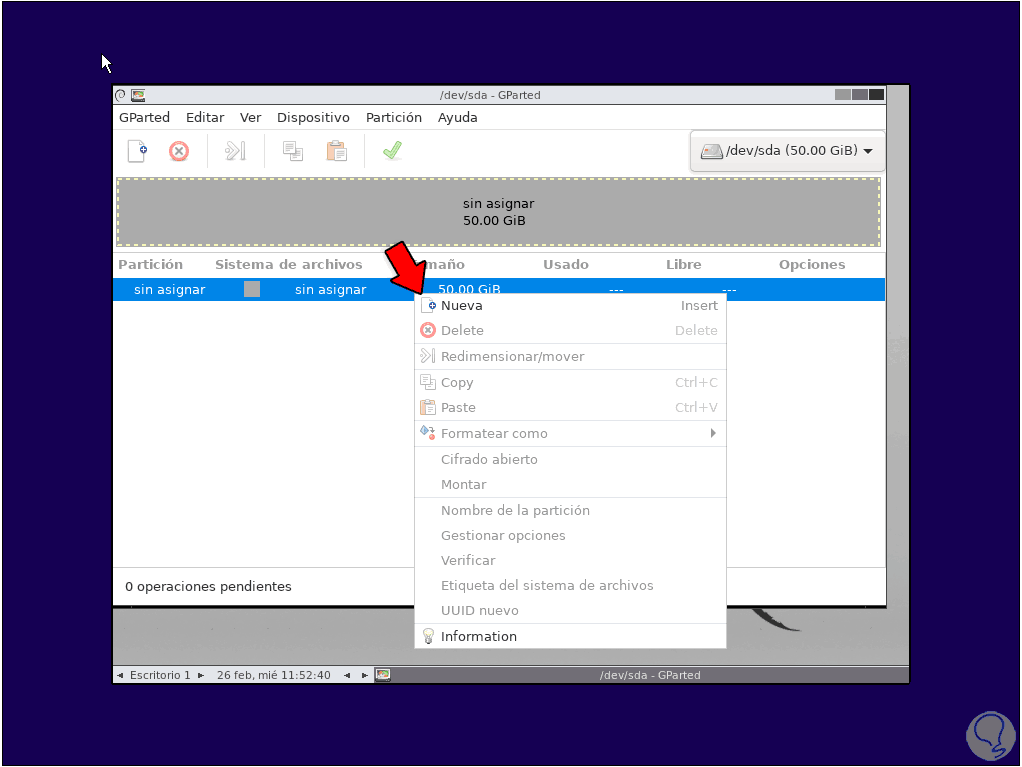Click the Sistema de archivos column header

(289, 265)
